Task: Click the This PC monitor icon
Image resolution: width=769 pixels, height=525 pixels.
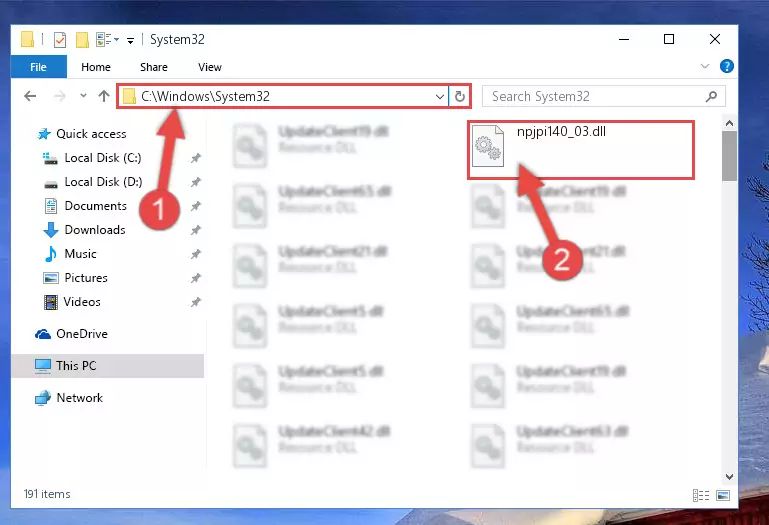Action: click(43, 366)
